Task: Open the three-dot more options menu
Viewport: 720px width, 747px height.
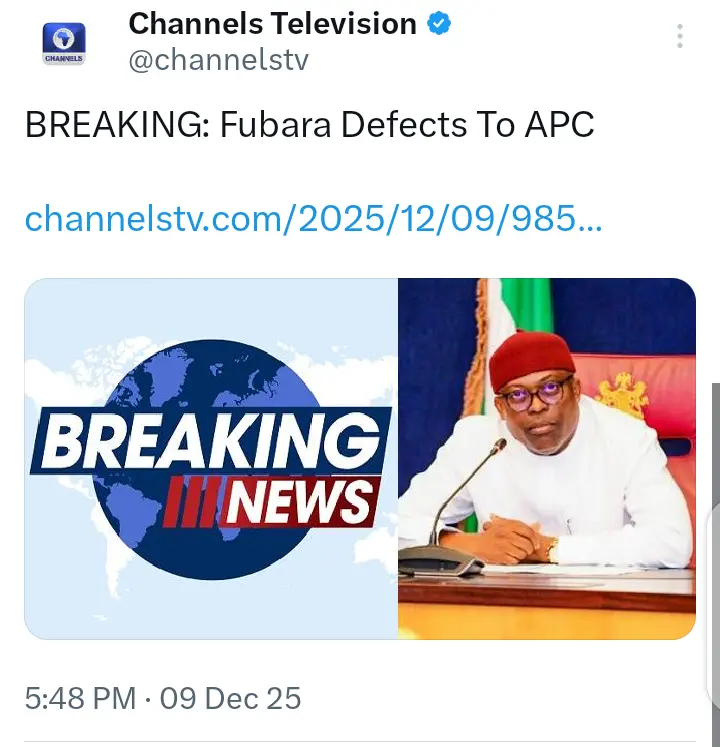Action: click(x=680, y=37)
